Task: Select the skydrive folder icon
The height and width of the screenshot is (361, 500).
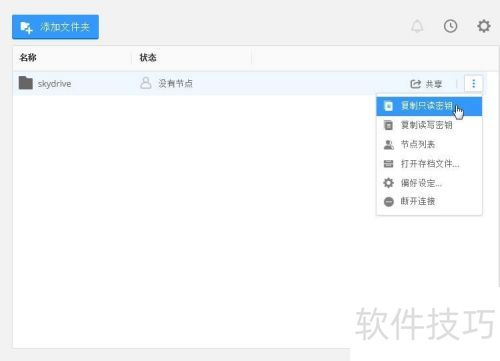Action: click(26, 83)
